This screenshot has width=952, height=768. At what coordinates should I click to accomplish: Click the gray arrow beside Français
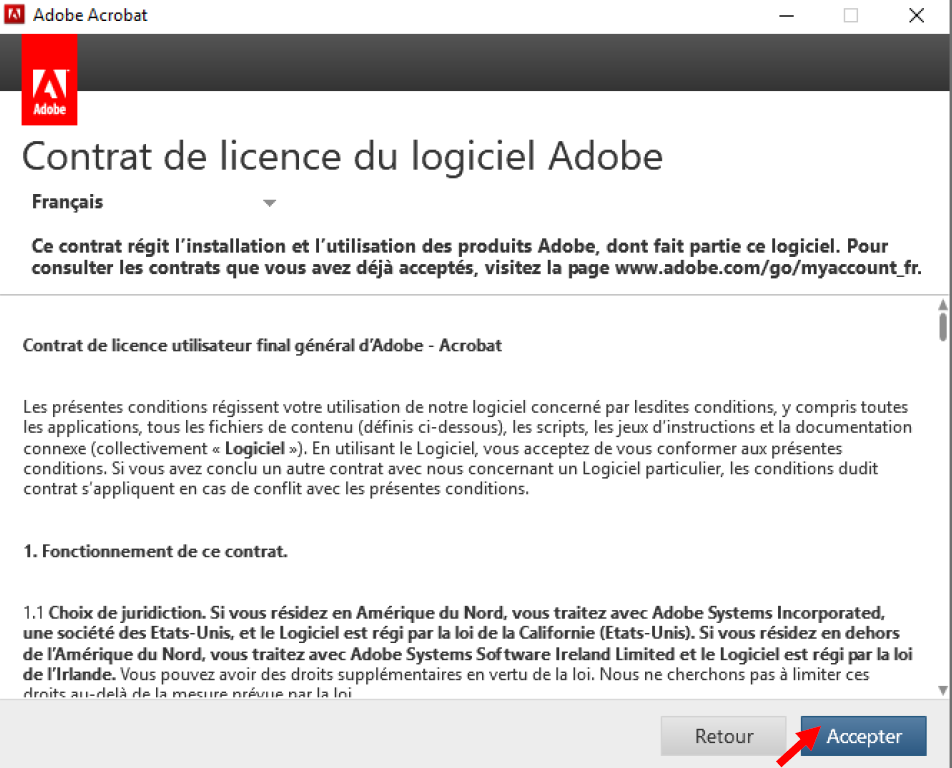click(268, 203)
